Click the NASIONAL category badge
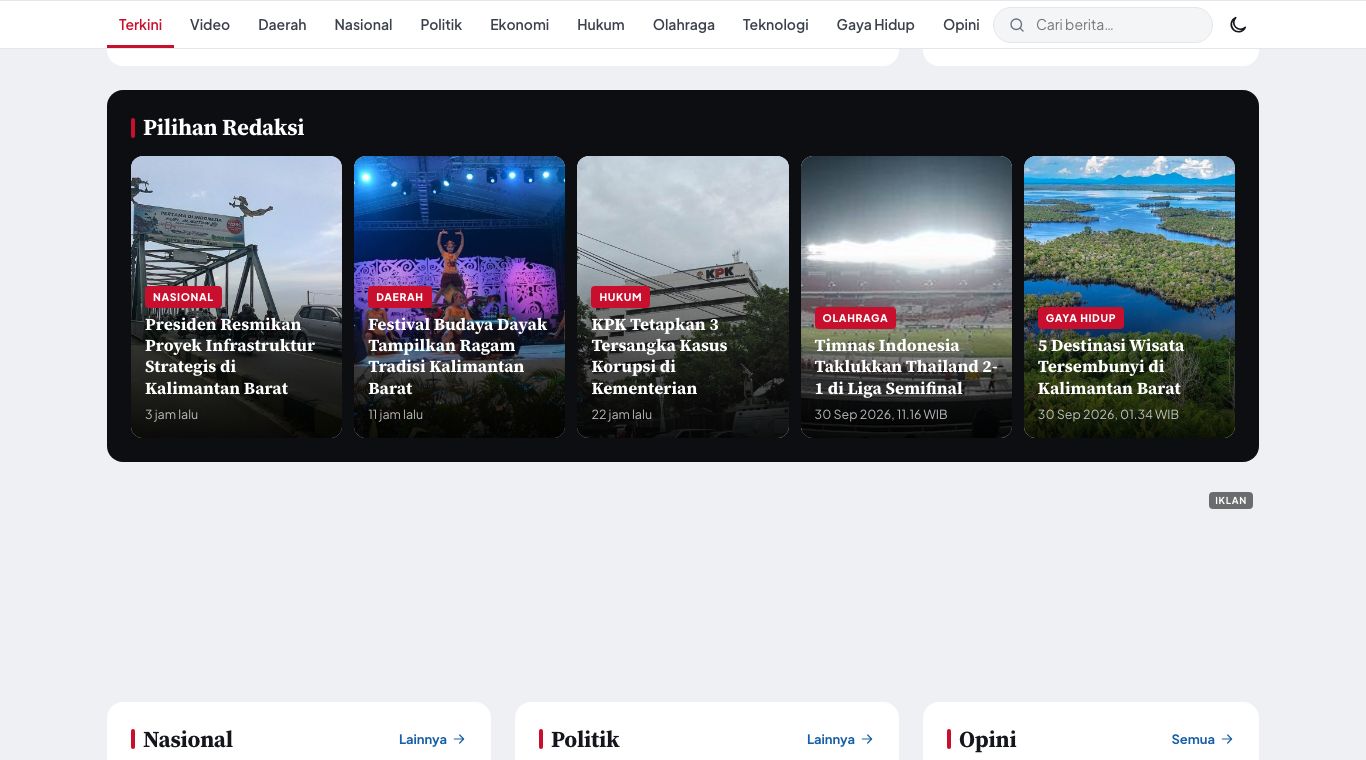 tap(183, 297)
